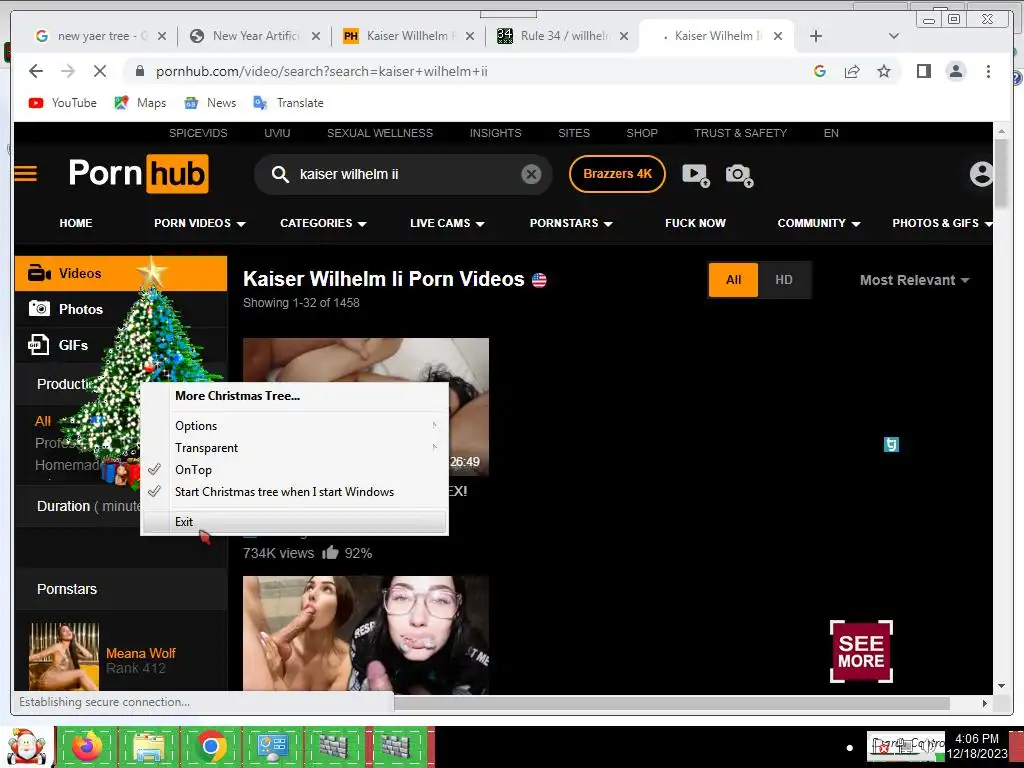The height and width of the screenshot is (768, 1024).
Task: Open the SHOP link in the top bar
Action: 642,133
